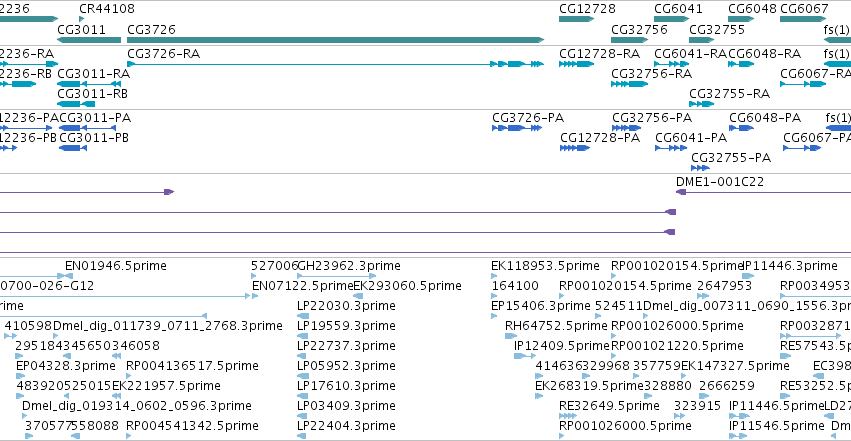Click the CG32756 gene glyph
The height and width of the screenshot is (441, 851).
[x=630, y=40]
